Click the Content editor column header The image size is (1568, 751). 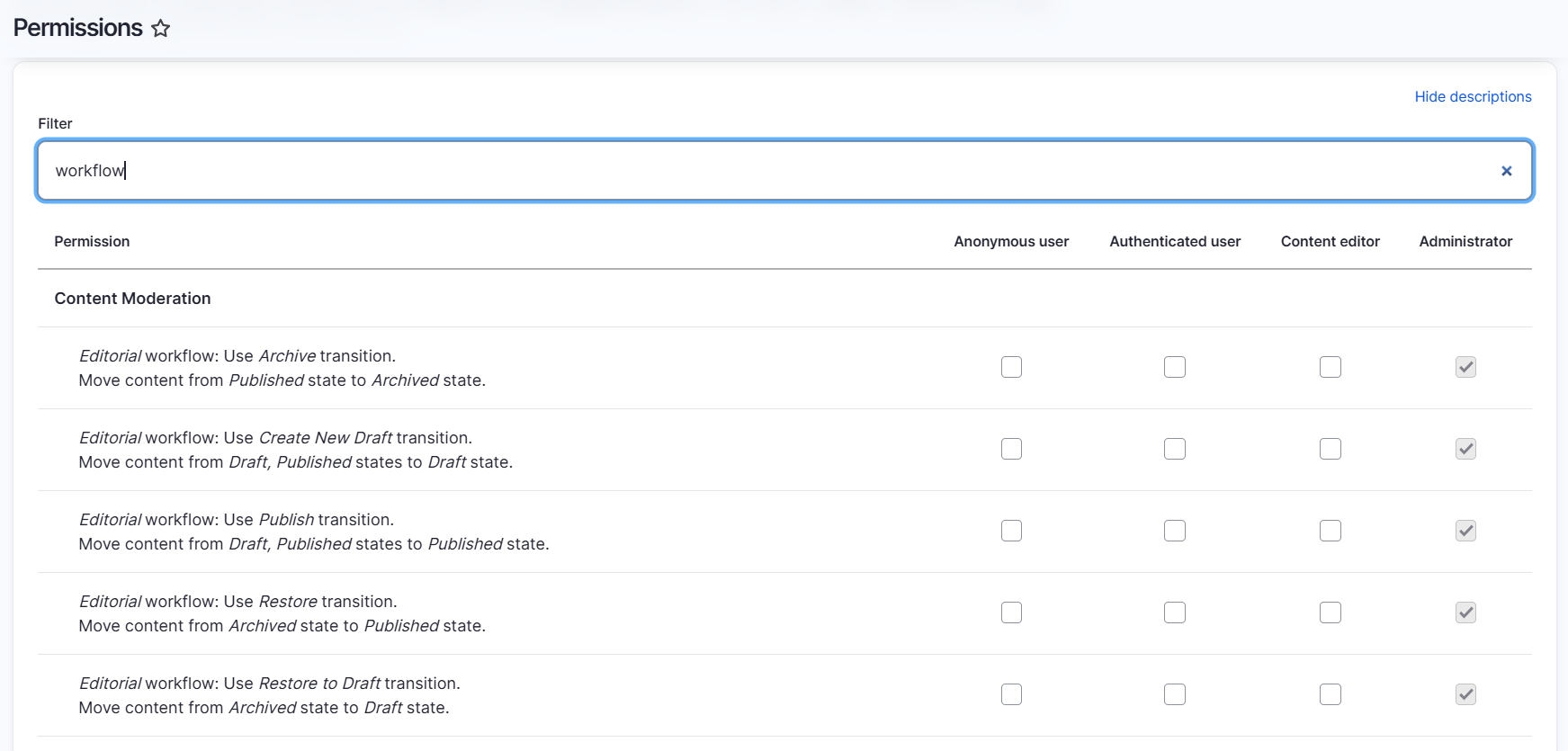pos(1331,241)
